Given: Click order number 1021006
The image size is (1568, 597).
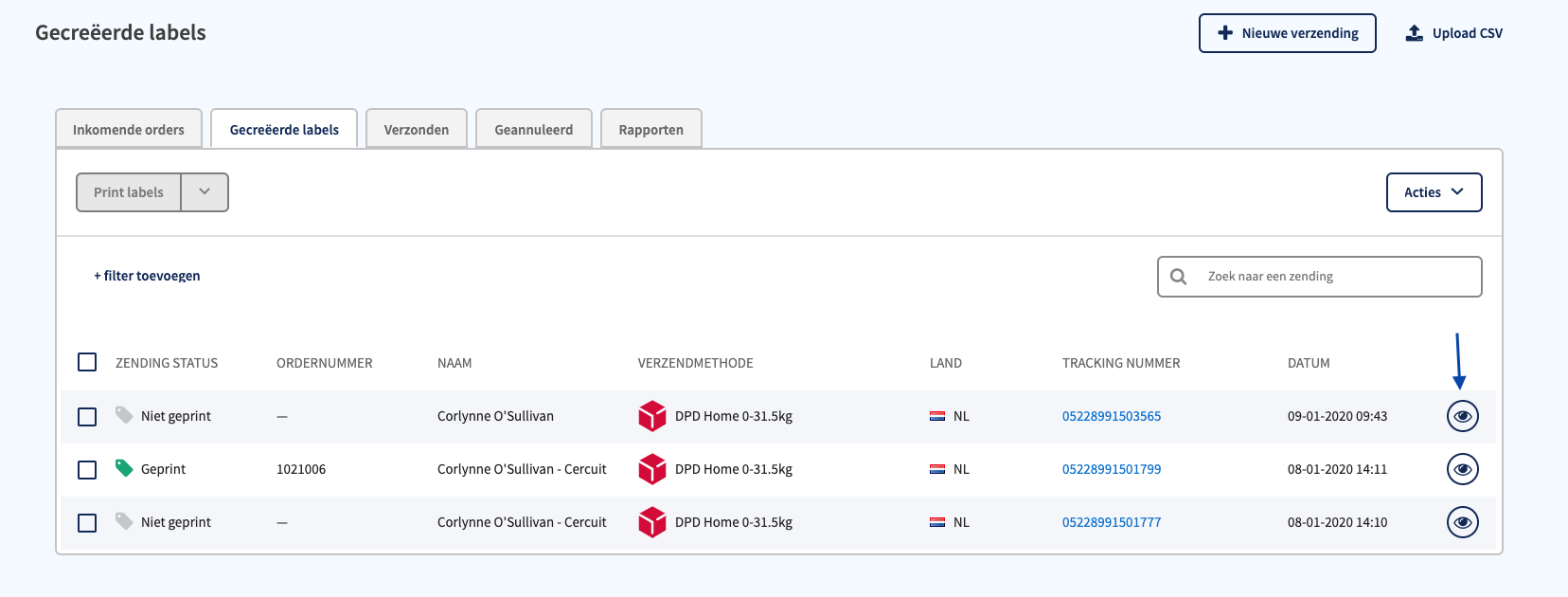Looking at the screenshot, I should pyautogui.click(x=301, y=469).
